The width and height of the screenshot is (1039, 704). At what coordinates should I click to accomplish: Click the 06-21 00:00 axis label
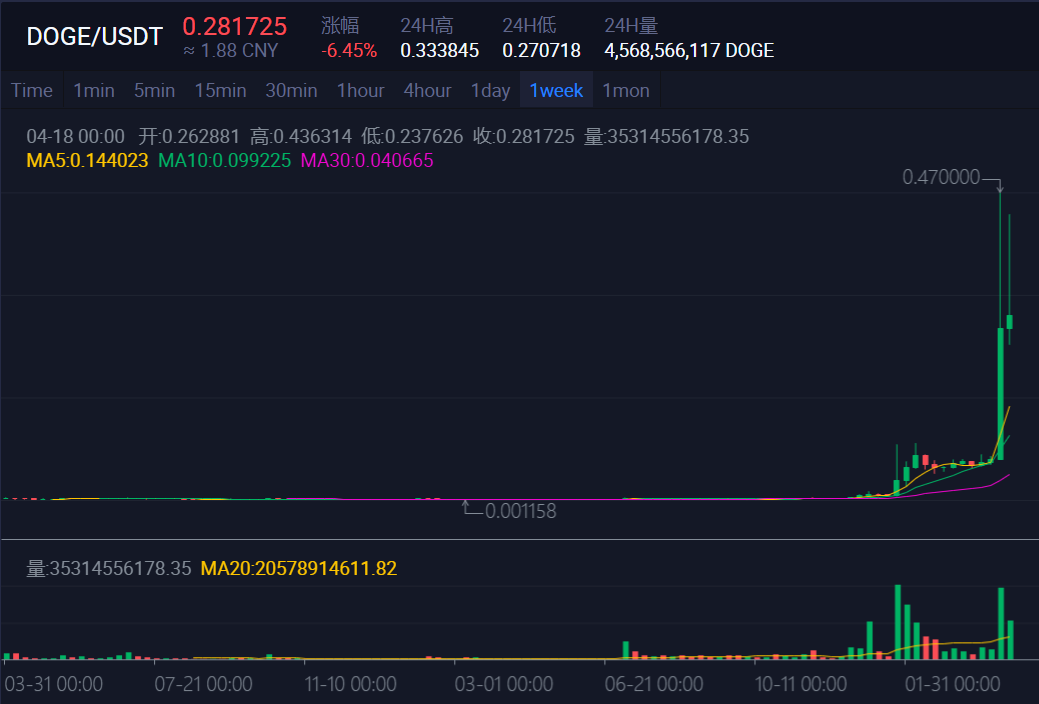tap(654, 684)
